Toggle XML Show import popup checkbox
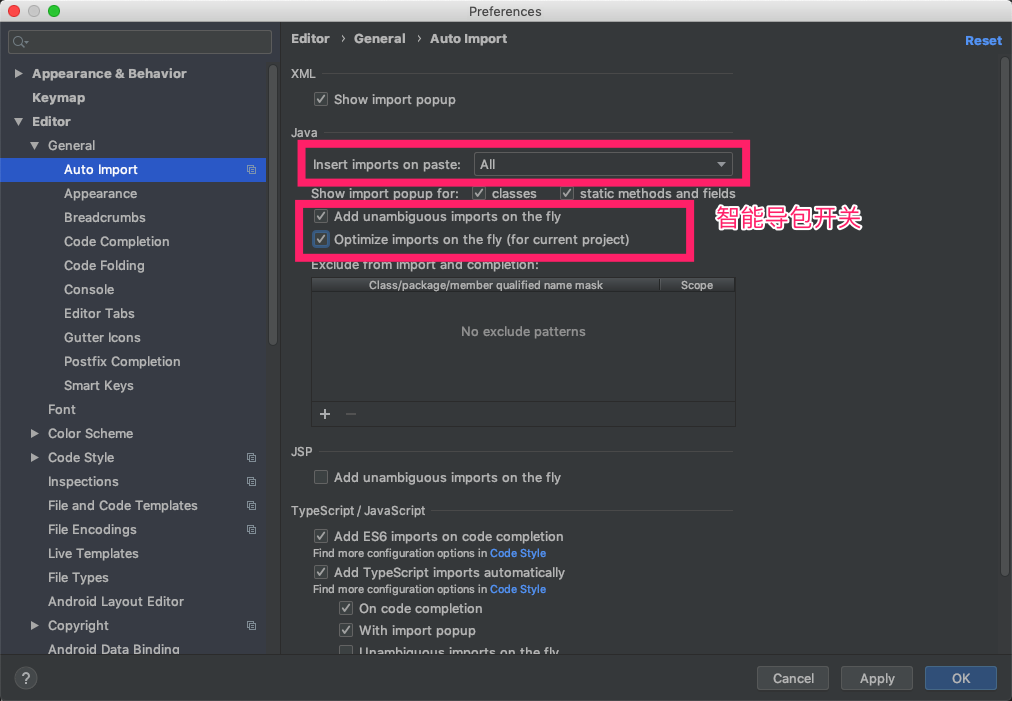Screen dimensions: 1012x701 [321, 99]
